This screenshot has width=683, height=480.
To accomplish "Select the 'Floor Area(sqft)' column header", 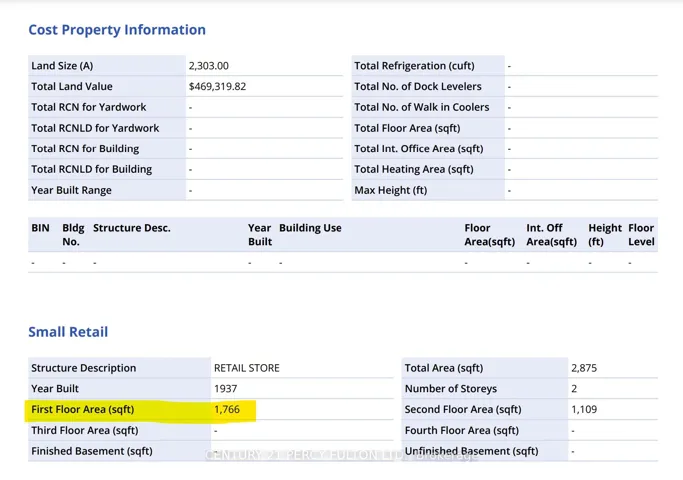I will tap(490, 235).
